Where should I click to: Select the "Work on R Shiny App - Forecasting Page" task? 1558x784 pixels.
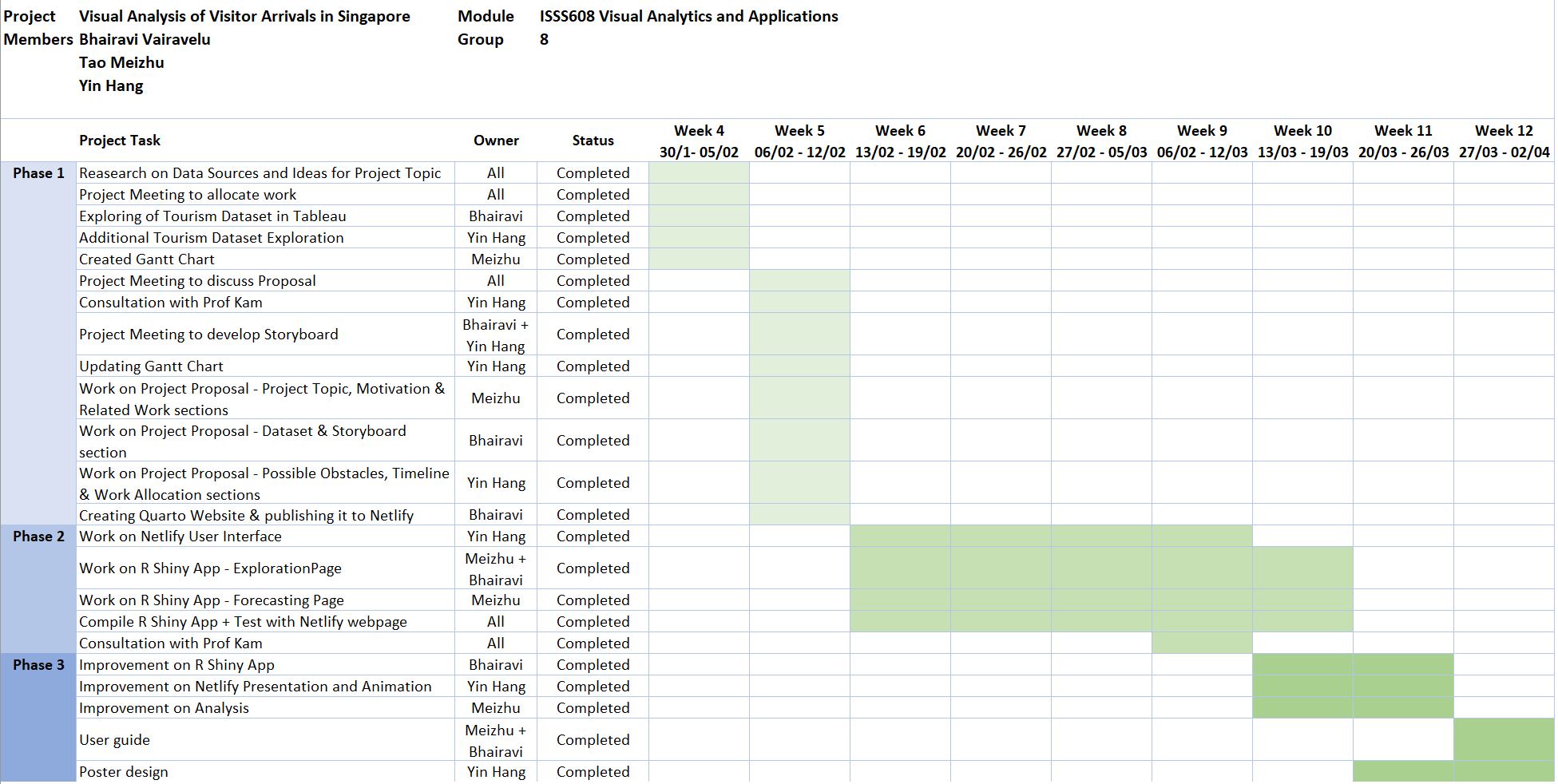click(212, 600)
